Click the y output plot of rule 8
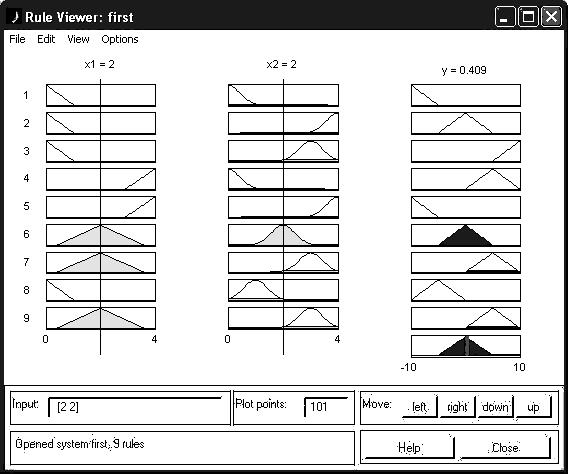The height and width of the screenshot is (474, 568). coord(466,290)
